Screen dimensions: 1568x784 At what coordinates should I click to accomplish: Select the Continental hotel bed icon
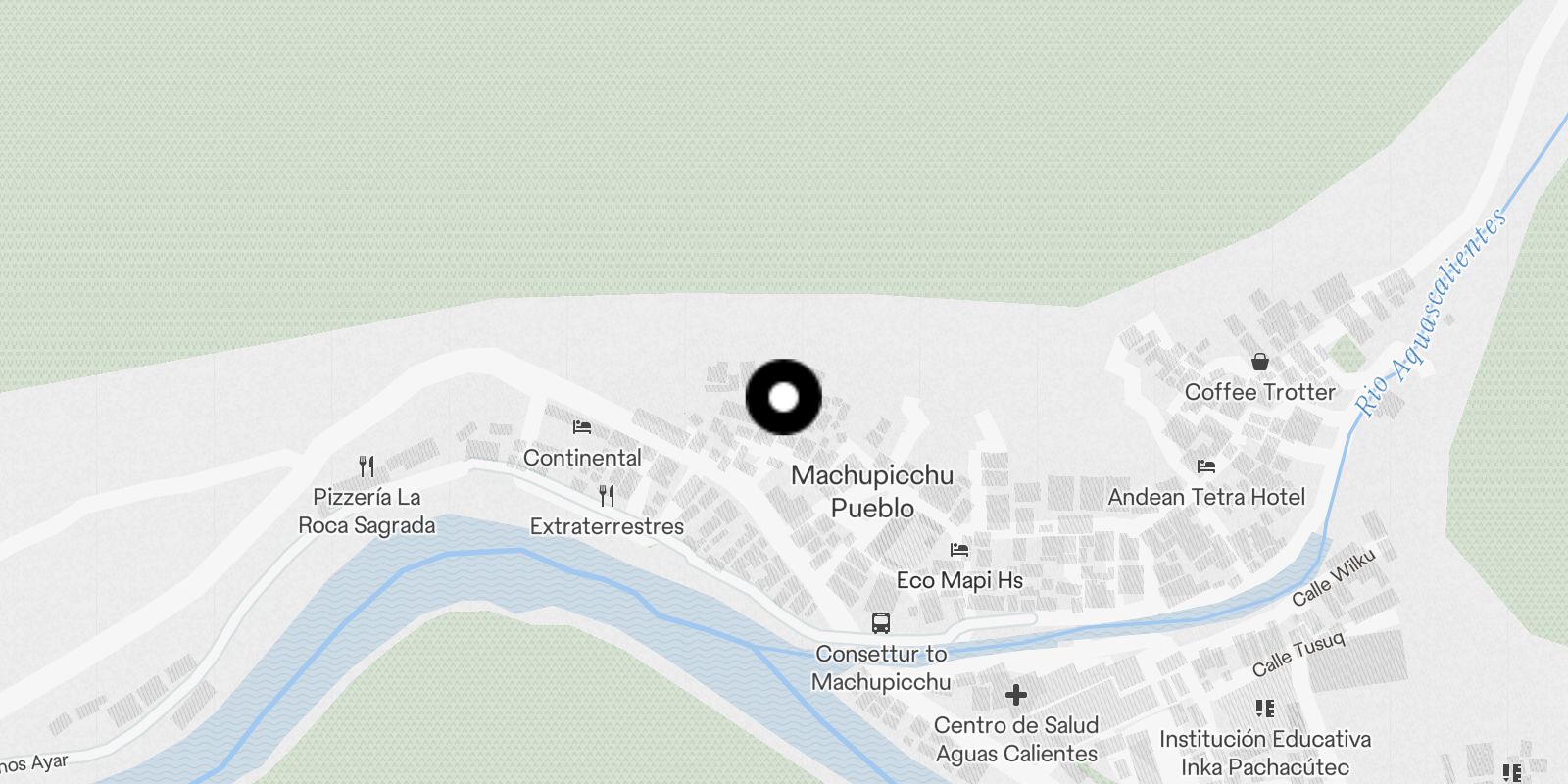tap(582, 427)
